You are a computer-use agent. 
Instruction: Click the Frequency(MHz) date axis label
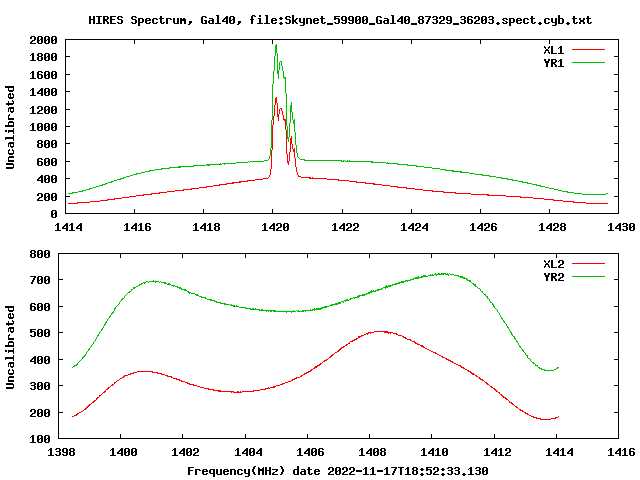tap(338, 471)
